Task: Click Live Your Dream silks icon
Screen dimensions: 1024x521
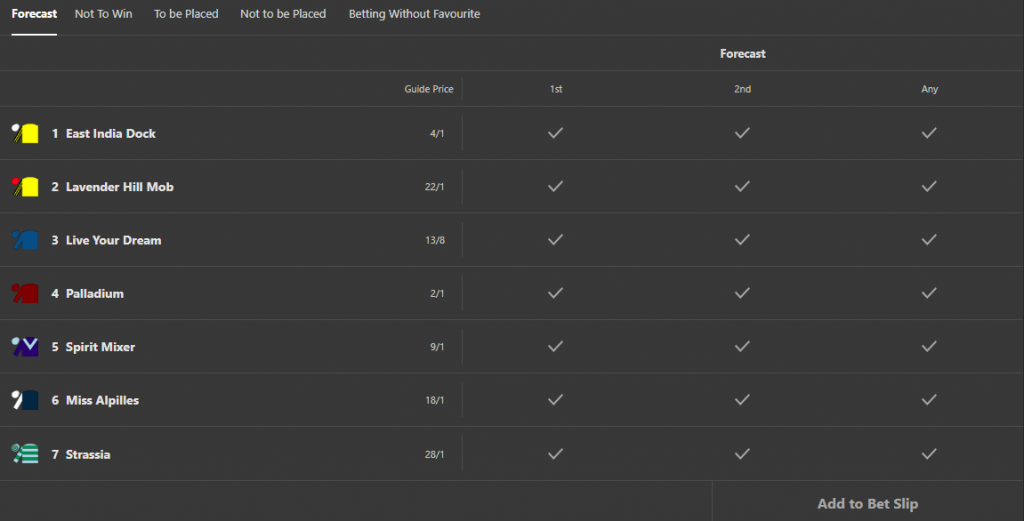Action: pos(26,240)
